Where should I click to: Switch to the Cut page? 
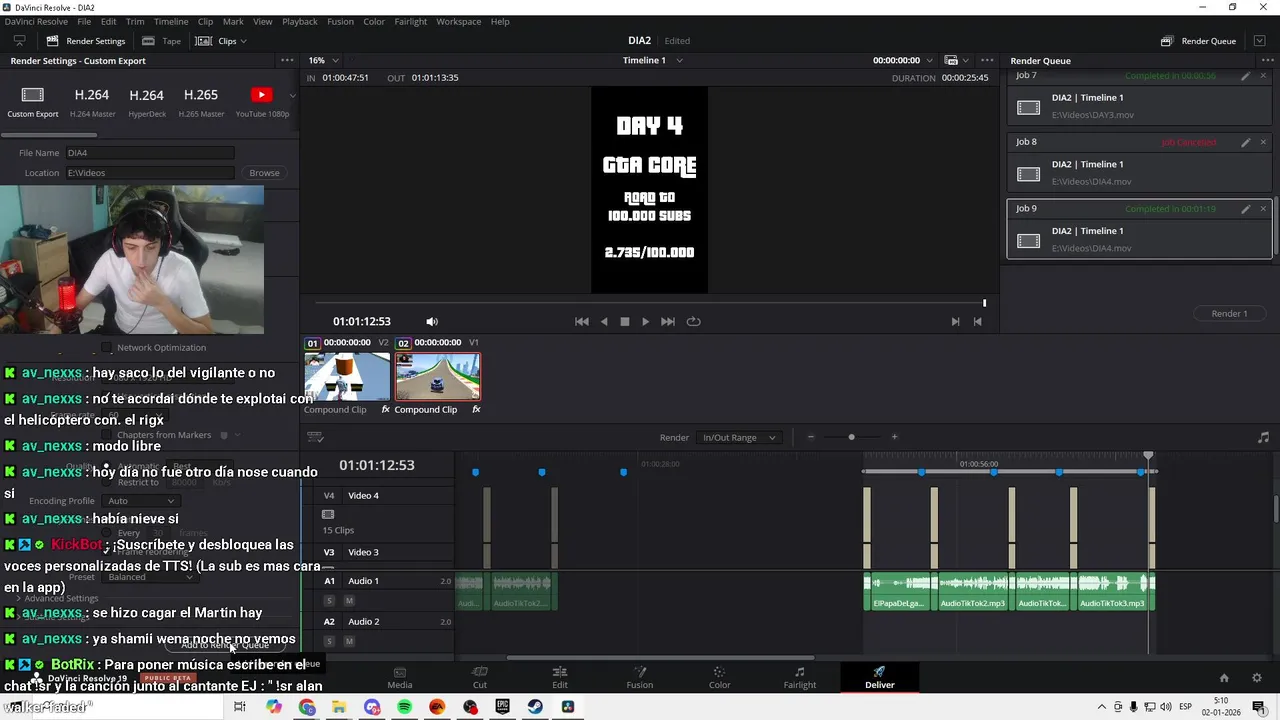click(480, 677)
